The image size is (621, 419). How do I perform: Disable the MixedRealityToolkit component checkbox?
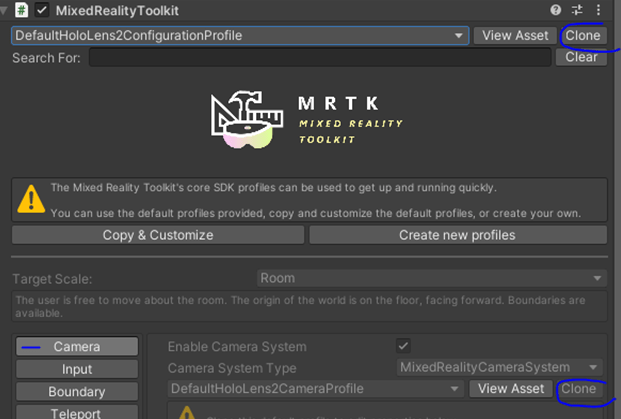coord(42,10)
